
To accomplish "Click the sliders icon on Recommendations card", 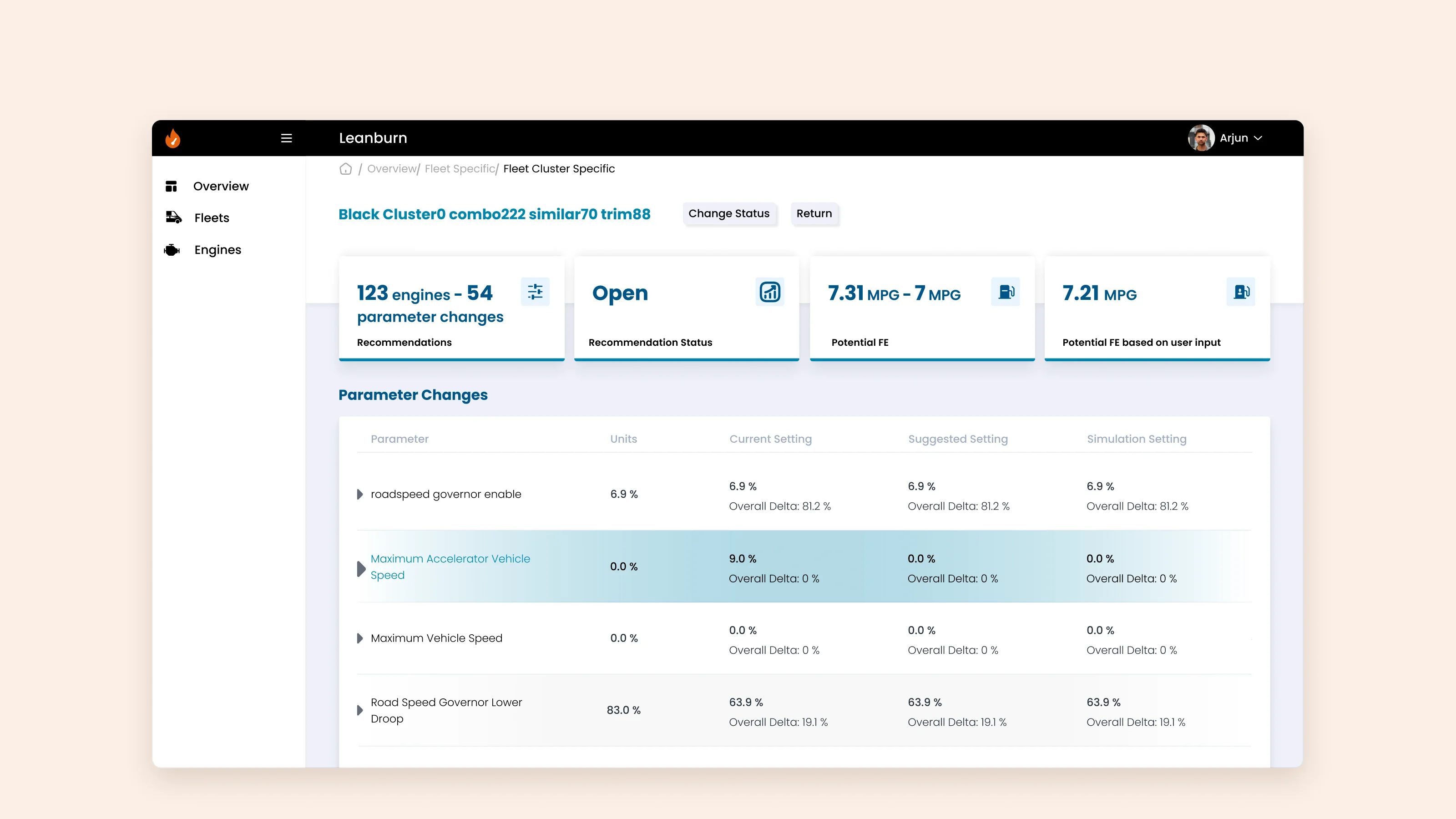I will click(535, 292).
